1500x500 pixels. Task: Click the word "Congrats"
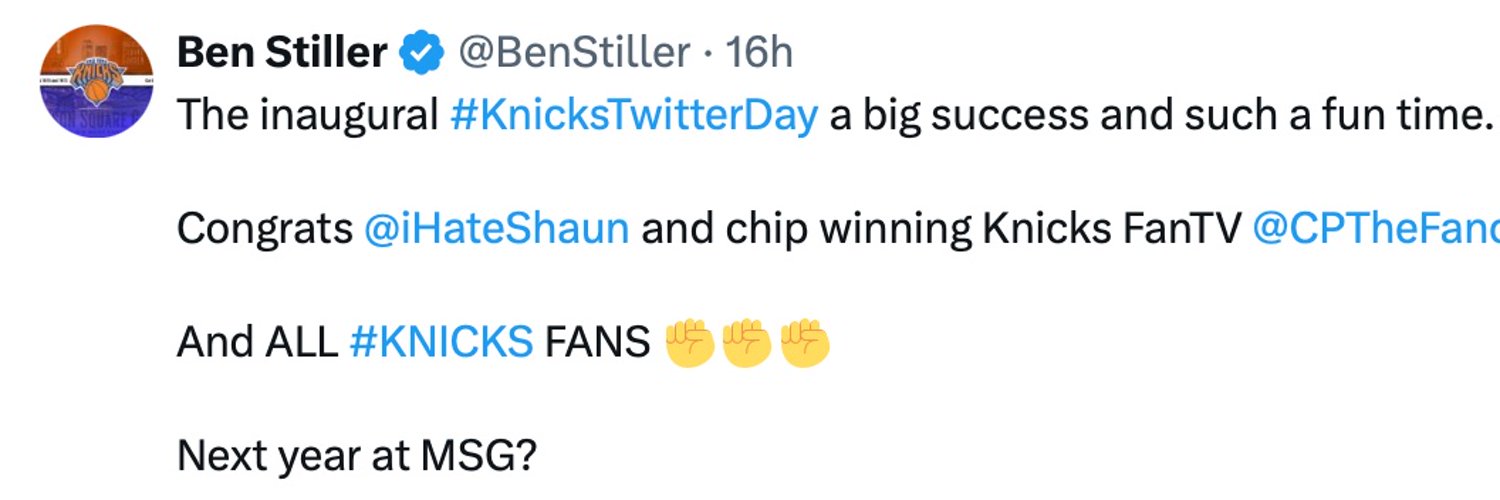point(265,231)
